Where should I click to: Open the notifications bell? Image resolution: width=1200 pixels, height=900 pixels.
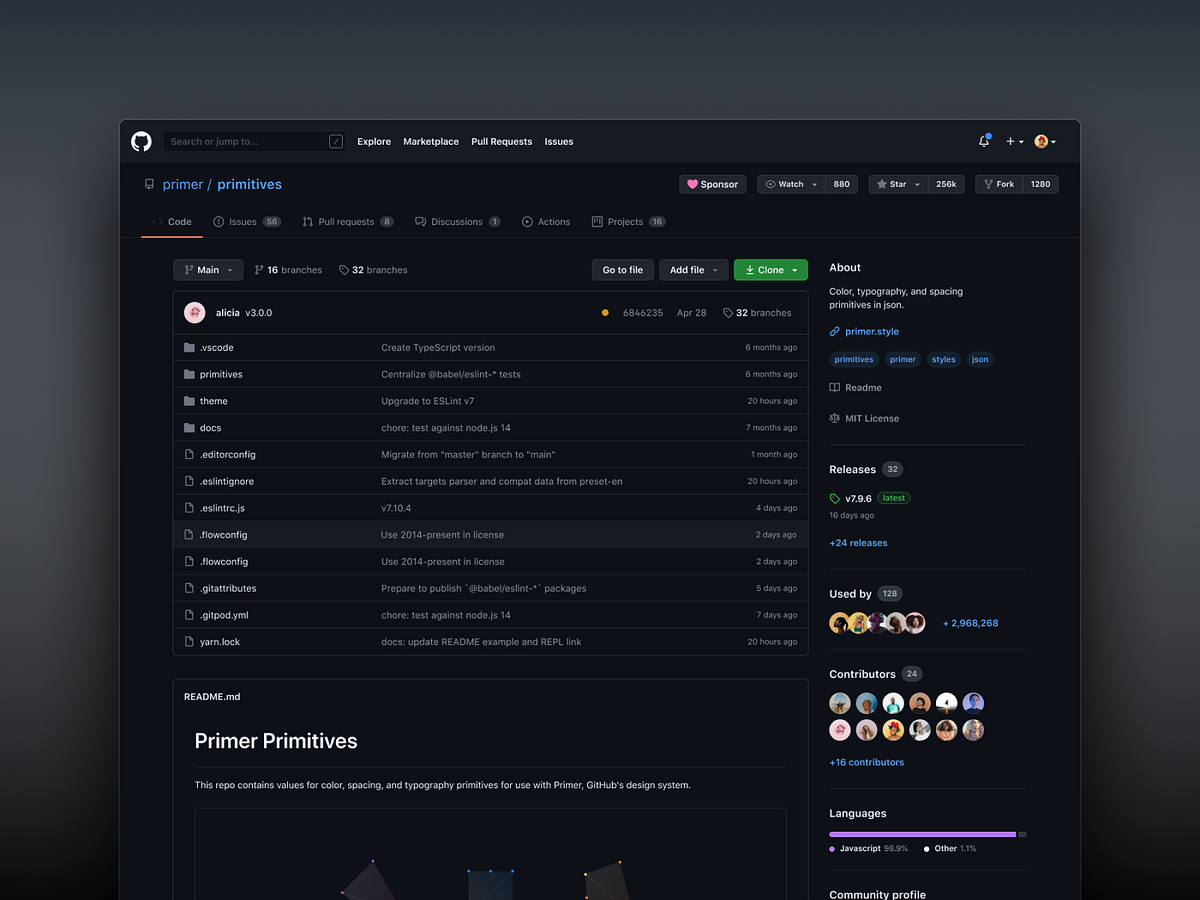(983, 141)
